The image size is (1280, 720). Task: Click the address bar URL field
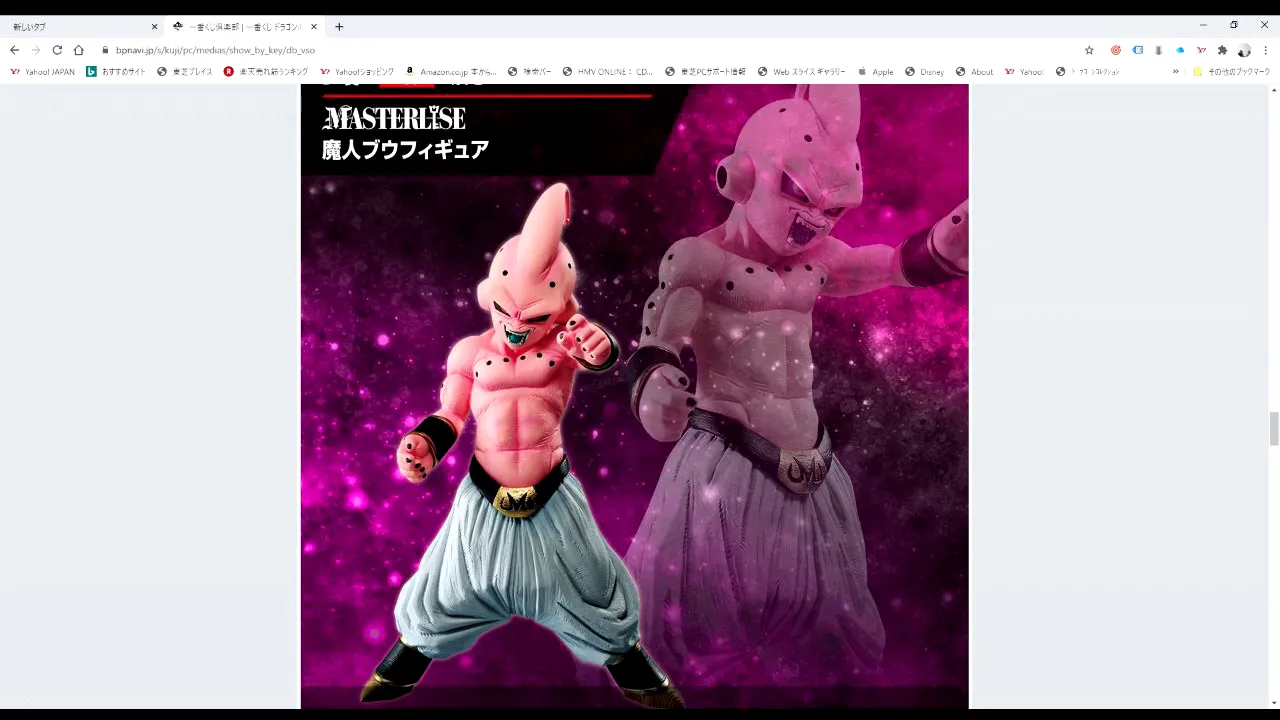pyautogui.click(x=590, y=50)
